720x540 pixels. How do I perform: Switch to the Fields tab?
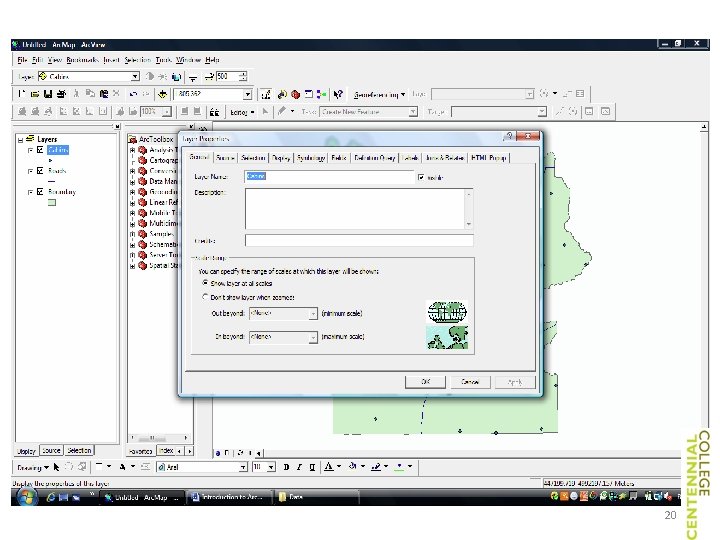tap(339, 158)
